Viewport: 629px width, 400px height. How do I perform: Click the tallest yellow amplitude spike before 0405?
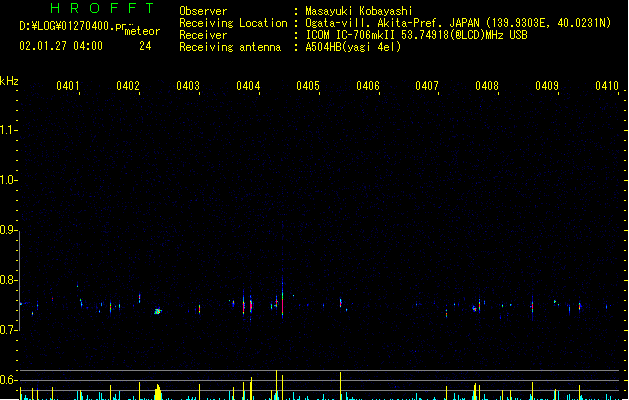(276, 384)
